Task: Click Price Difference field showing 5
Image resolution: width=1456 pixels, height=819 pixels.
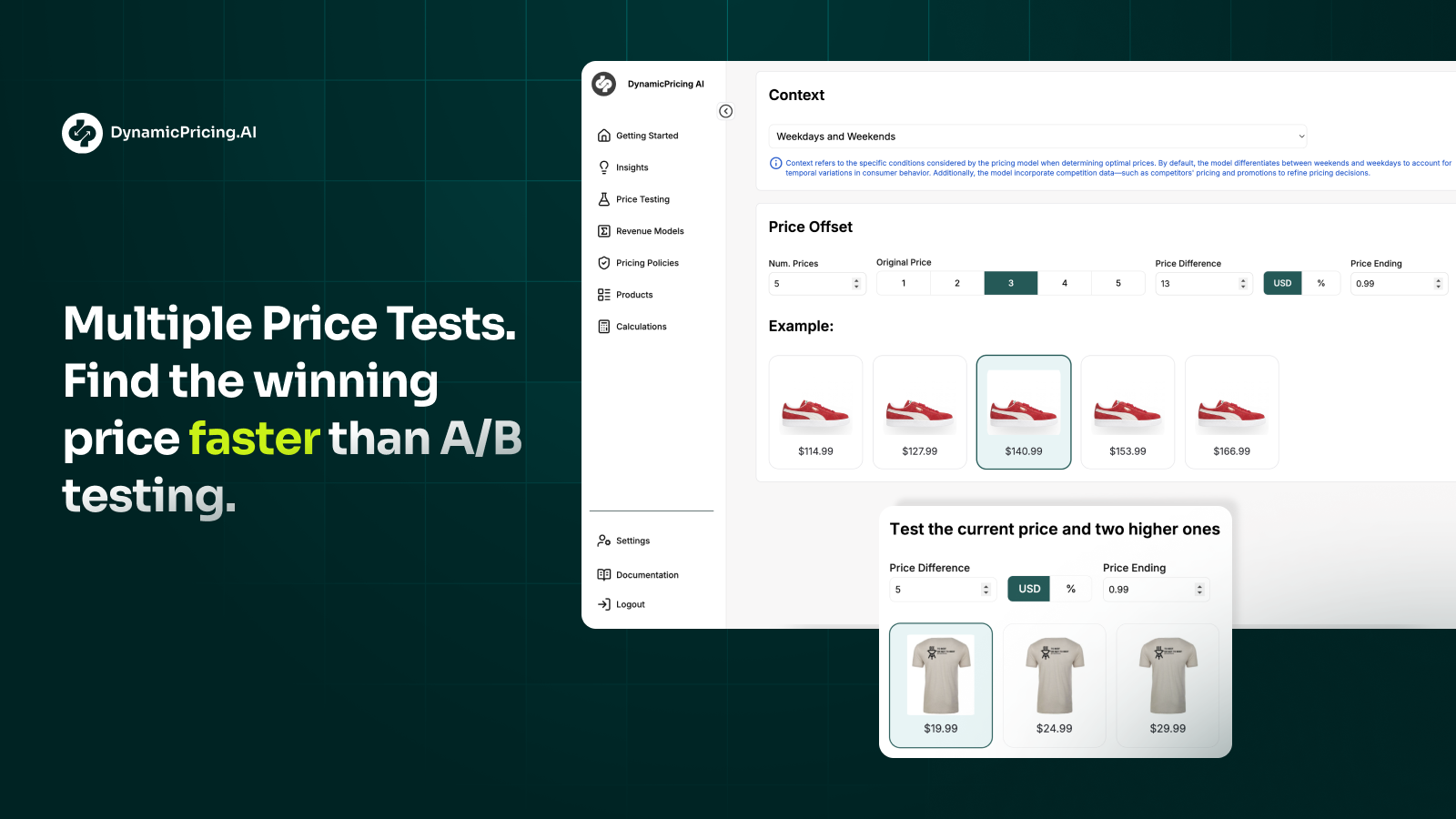Action: [x=943, y=590]
